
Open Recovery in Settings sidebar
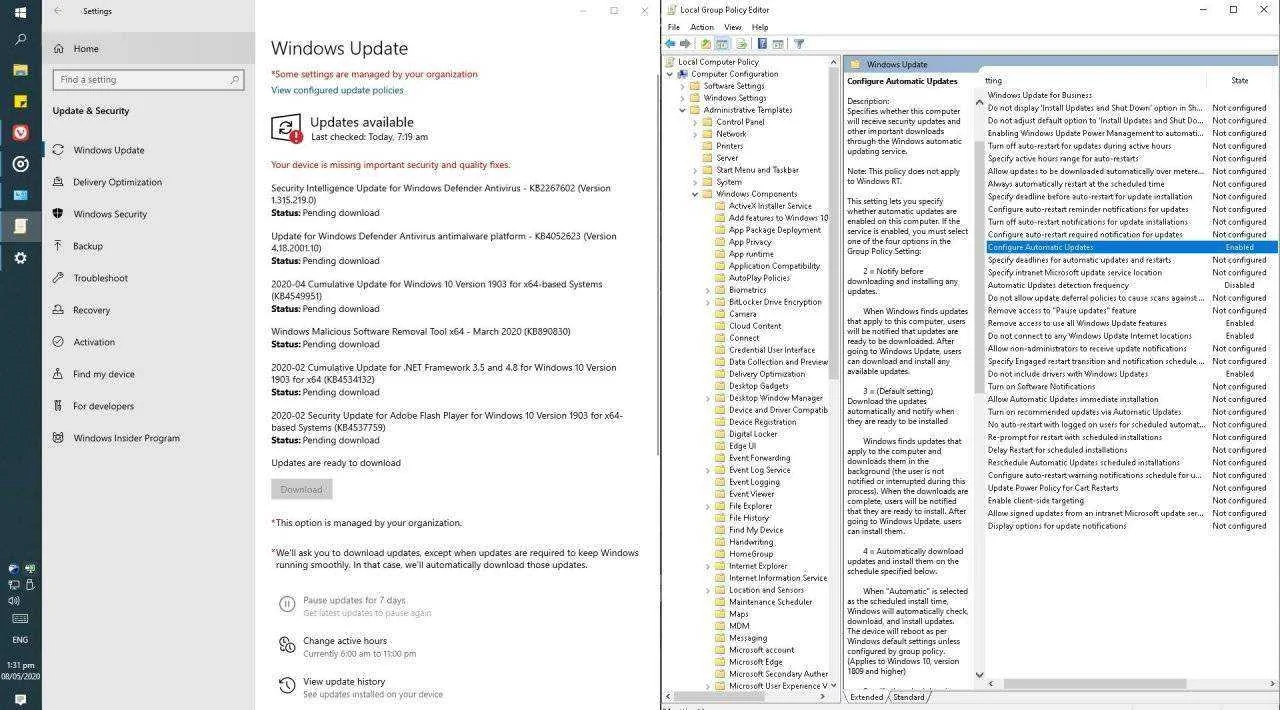(x=91, y=310)
